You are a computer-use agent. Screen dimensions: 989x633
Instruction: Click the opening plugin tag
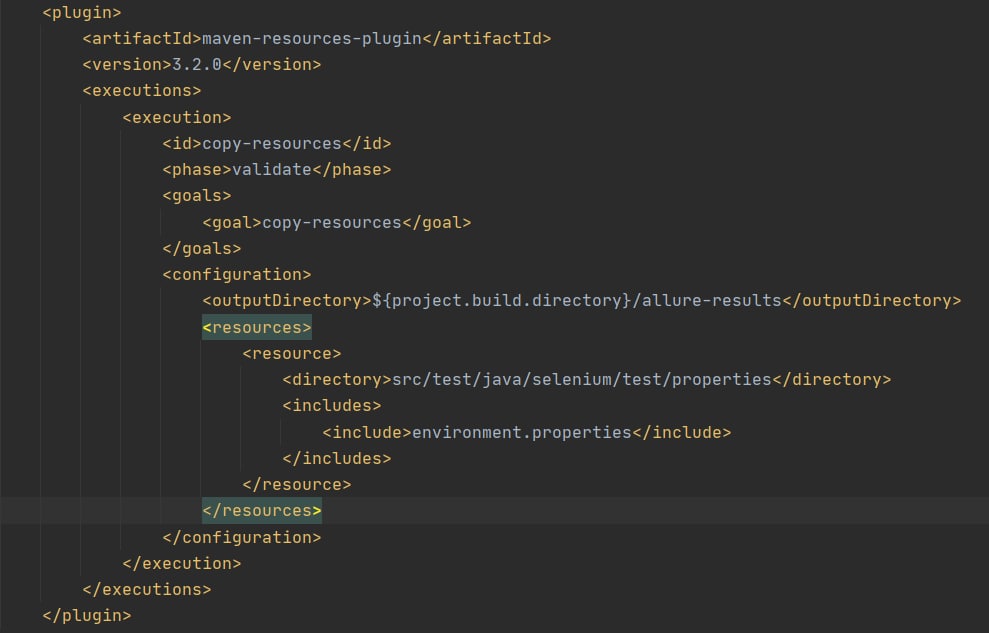click(82, 13)
